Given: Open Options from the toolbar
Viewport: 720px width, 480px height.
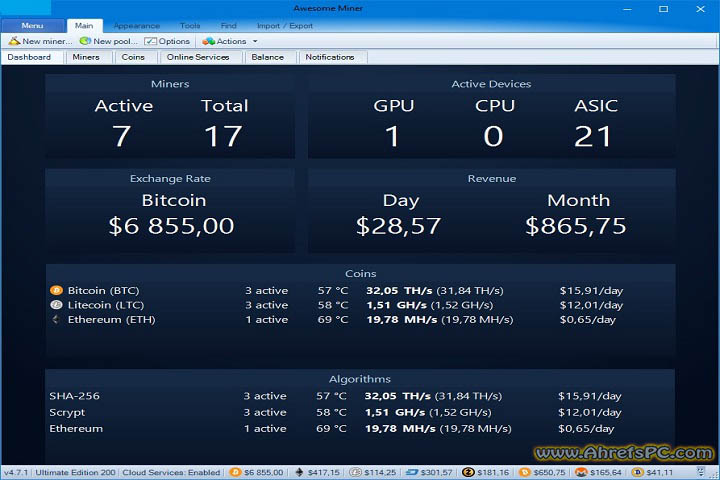Looking at the screenshot, I should coord(167,41).
